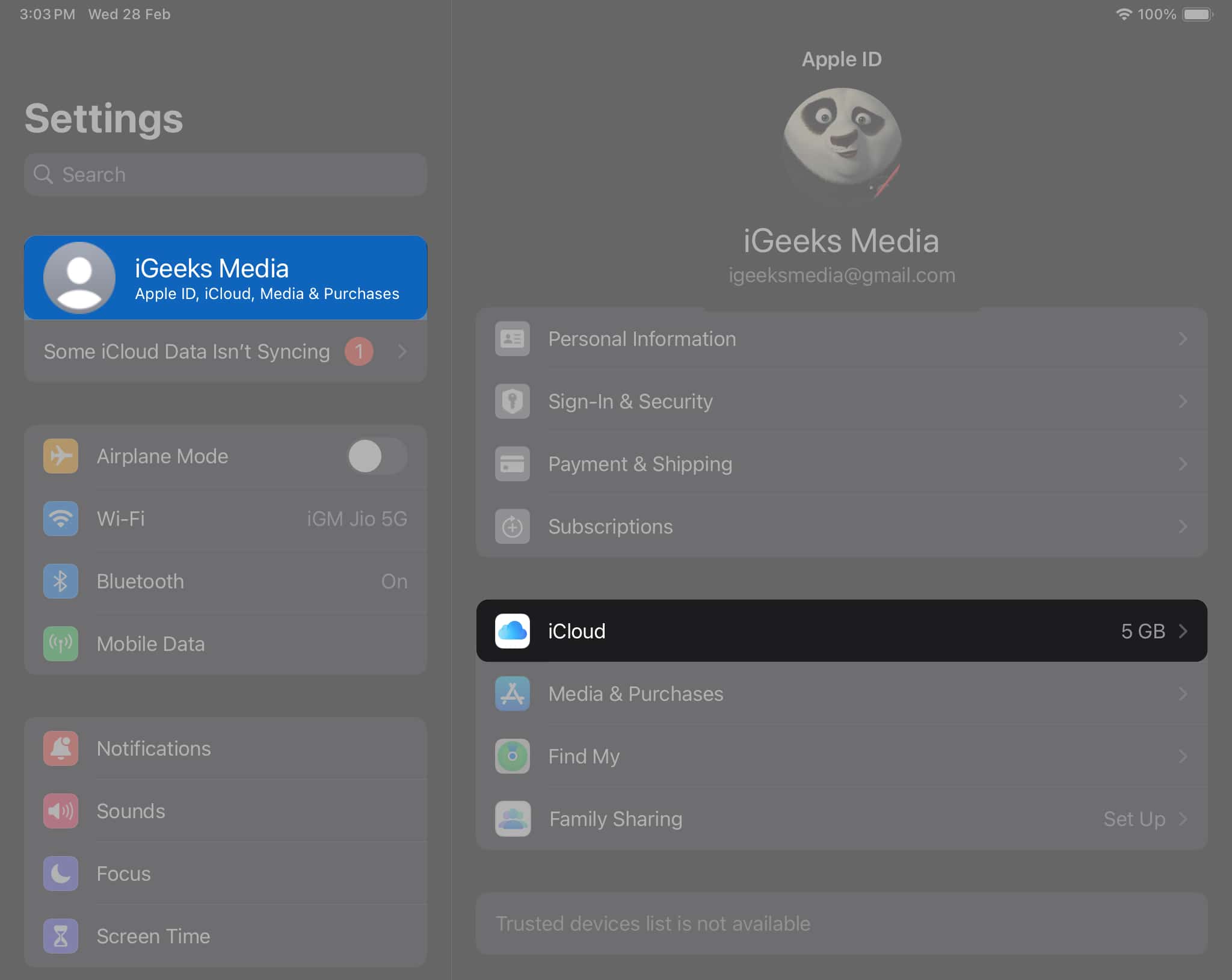Open the Sounds settings label
This screenshot has height=980, width=1232.
[x=131, y=811]
